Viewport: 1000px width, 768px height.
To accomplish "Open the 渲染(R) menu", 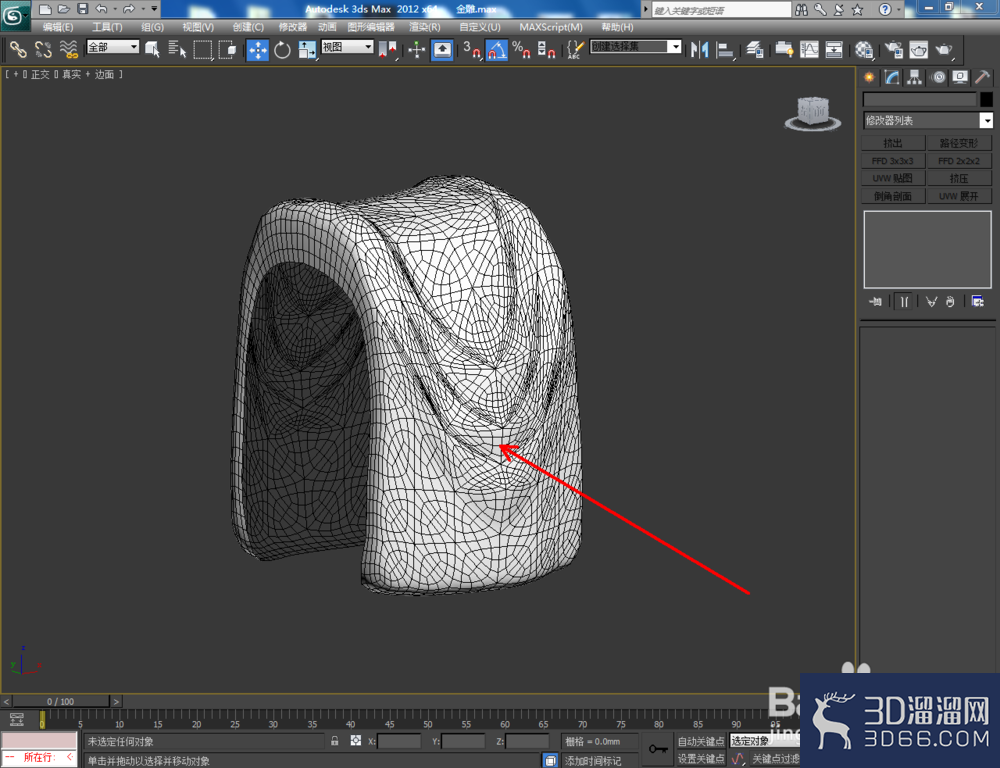I will (x=424, y=27).
